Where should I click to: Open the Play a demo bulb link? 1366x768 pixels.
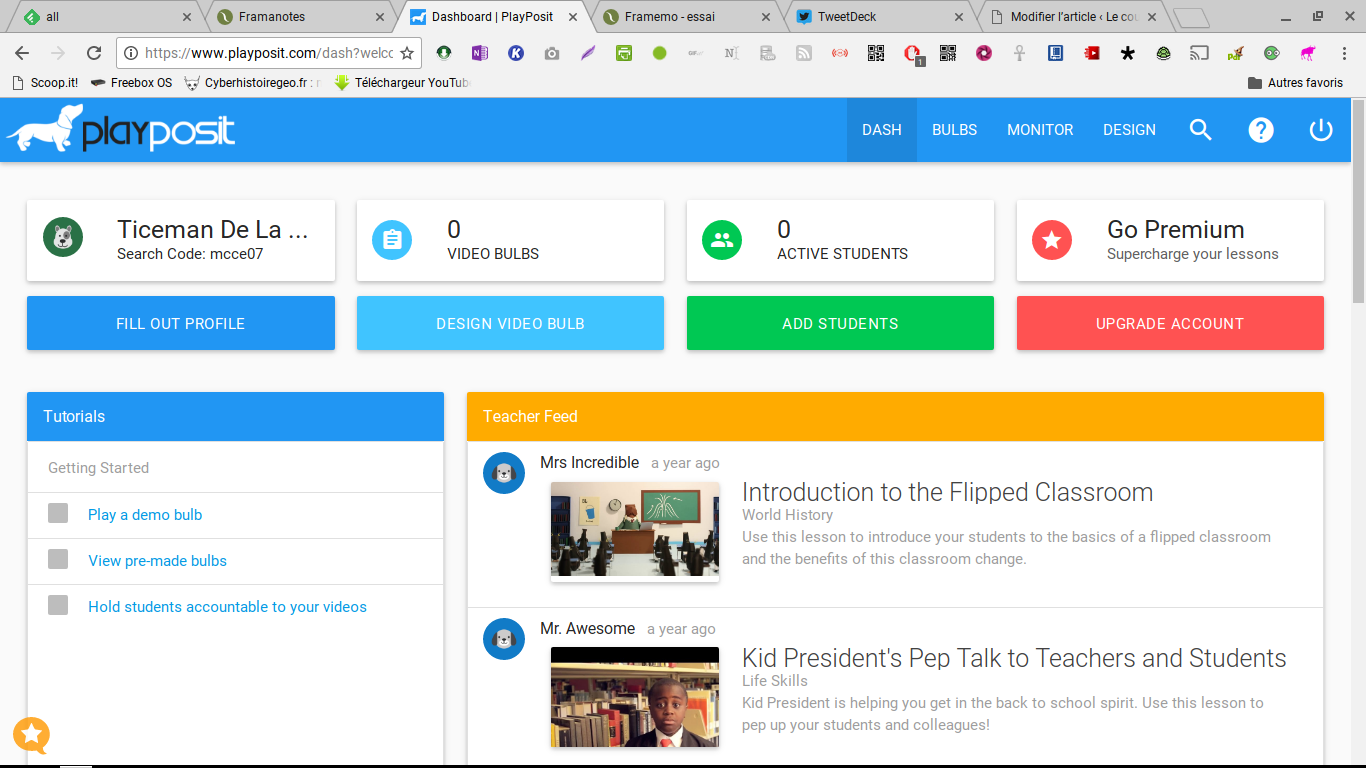point(145,515)
